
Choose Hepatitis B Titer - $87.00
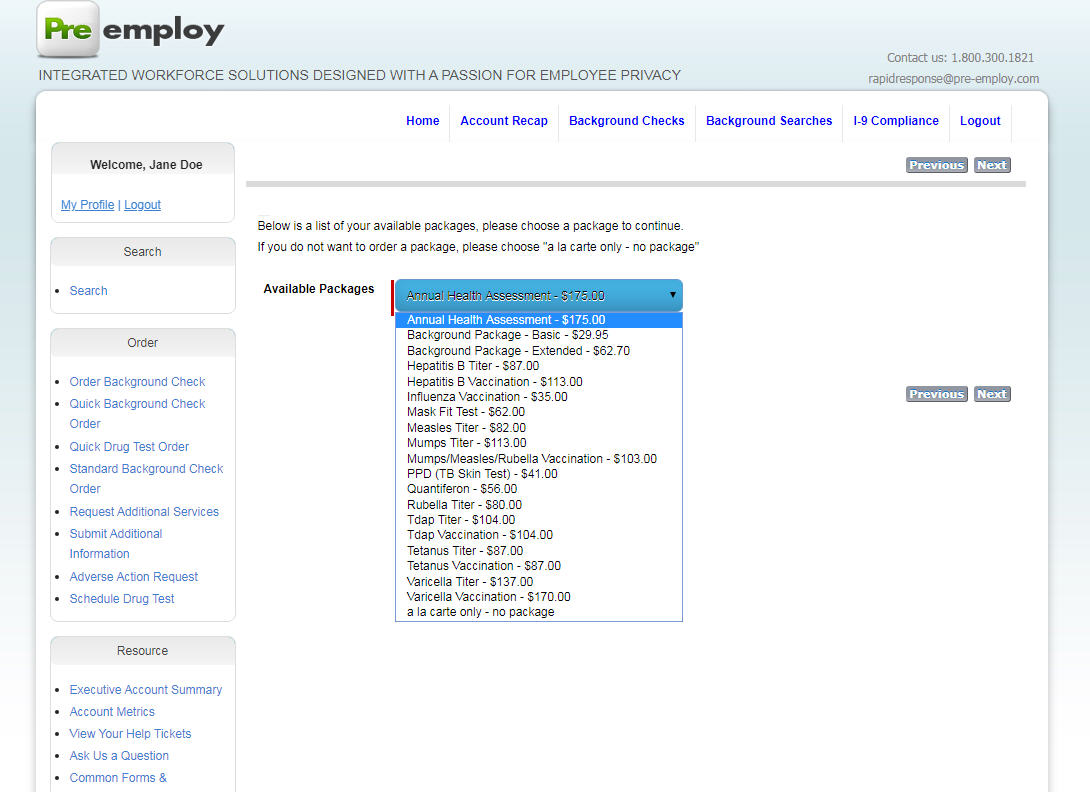(x=472, y=366)
